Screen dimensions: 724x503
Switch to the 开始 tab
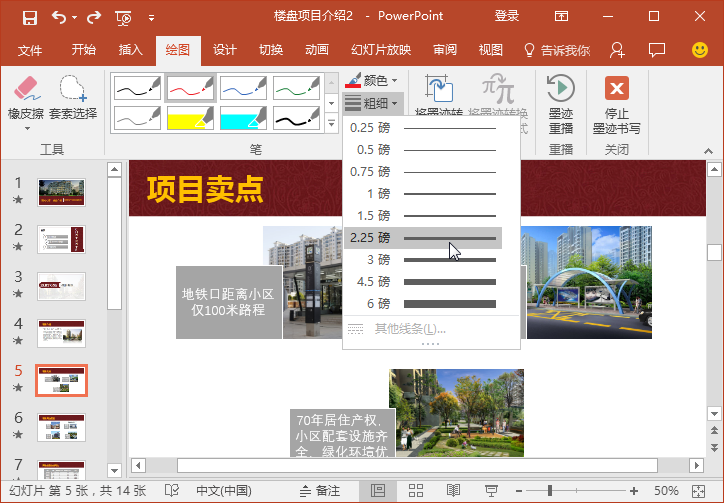click(x=84, y=50)
